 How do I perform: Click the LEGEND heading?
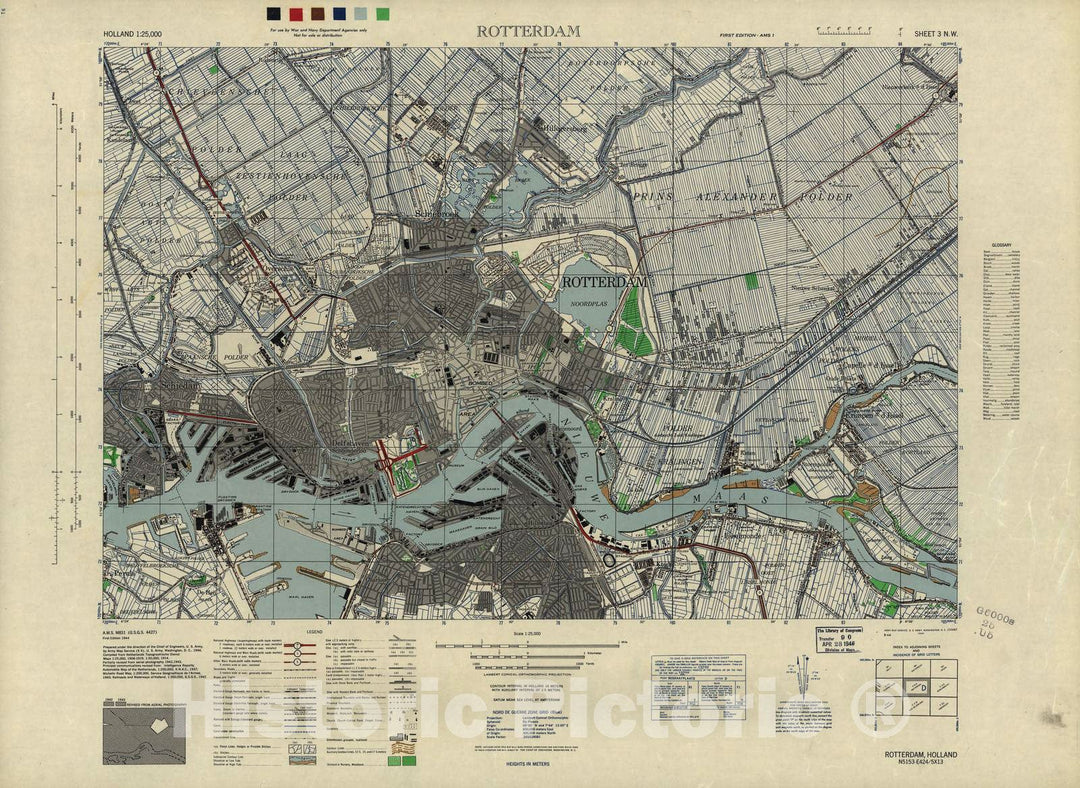click(315, 632)
